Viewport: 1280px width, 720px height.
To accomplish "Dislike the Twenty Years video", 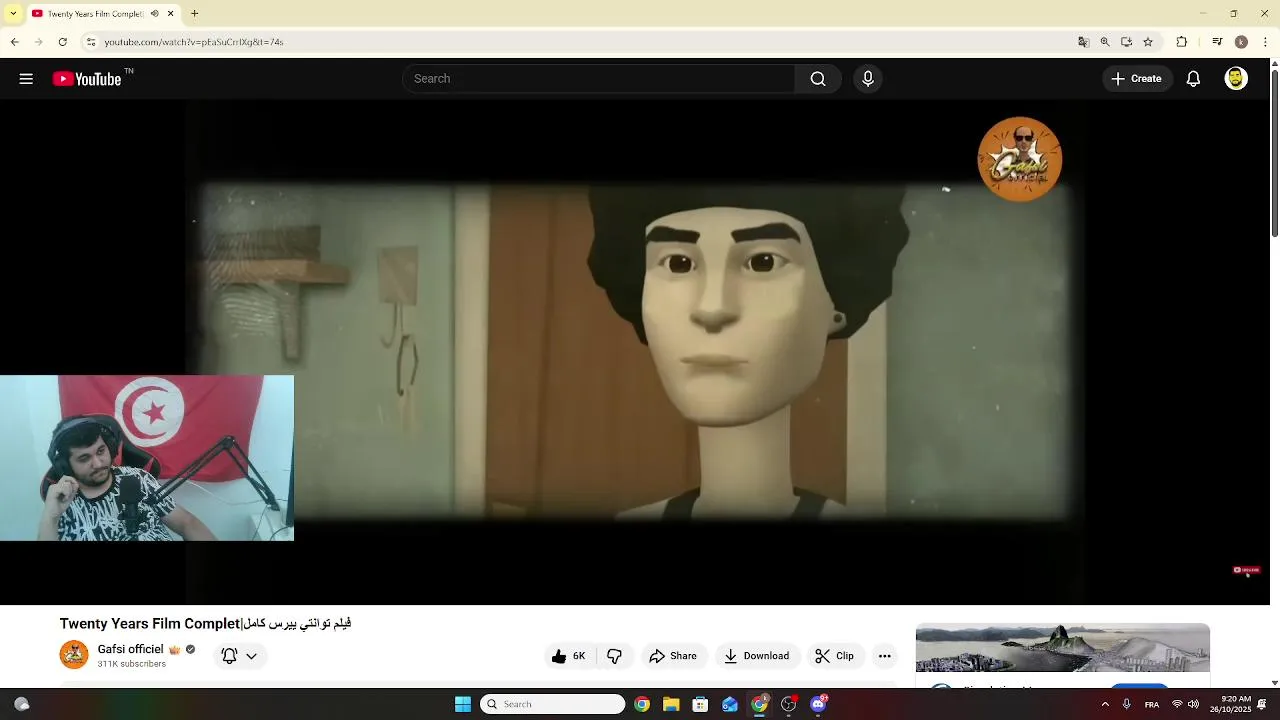I will pos(615,656).
